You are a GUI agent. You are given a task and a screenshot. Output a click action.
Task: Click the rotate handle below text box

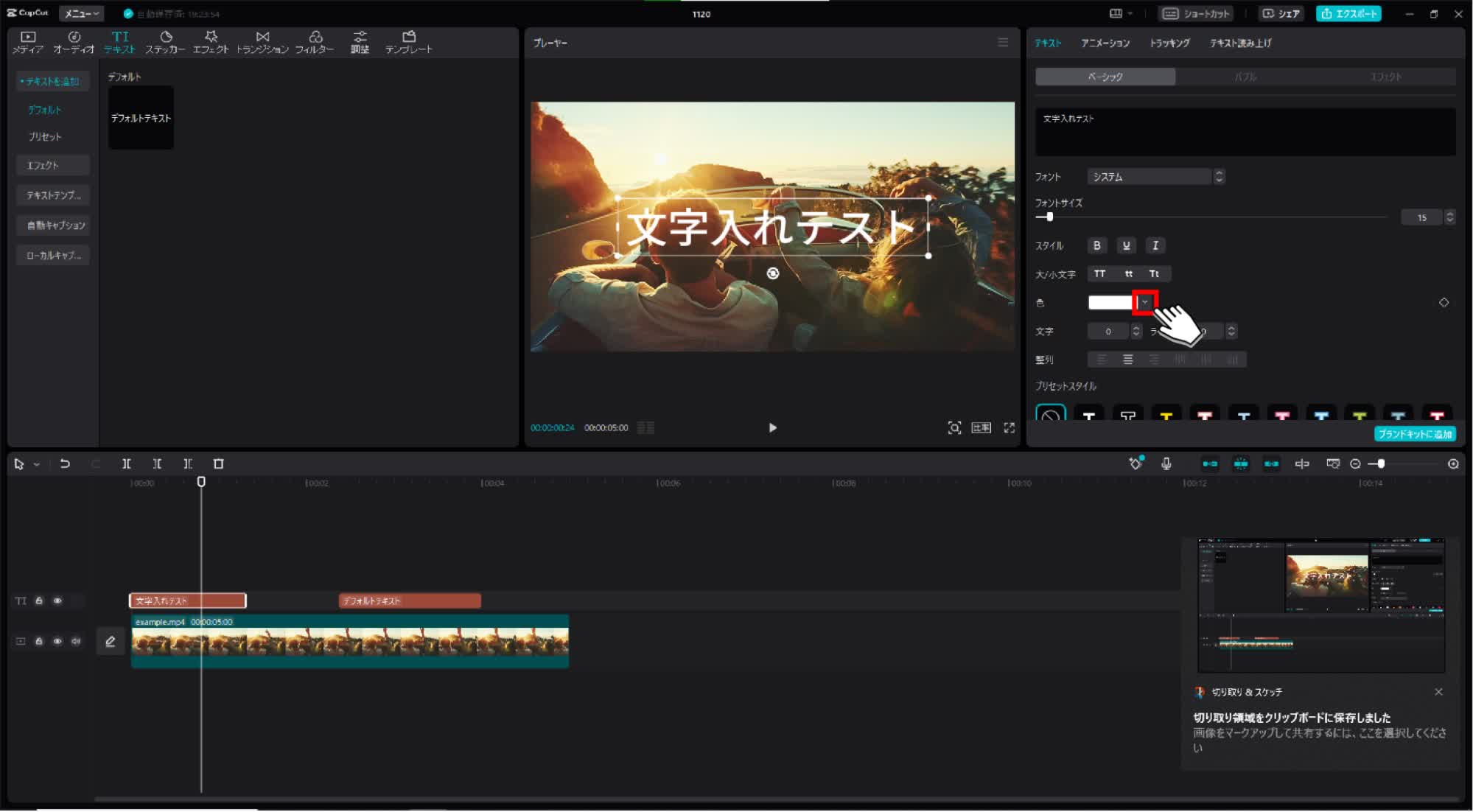tap(772, 273)
